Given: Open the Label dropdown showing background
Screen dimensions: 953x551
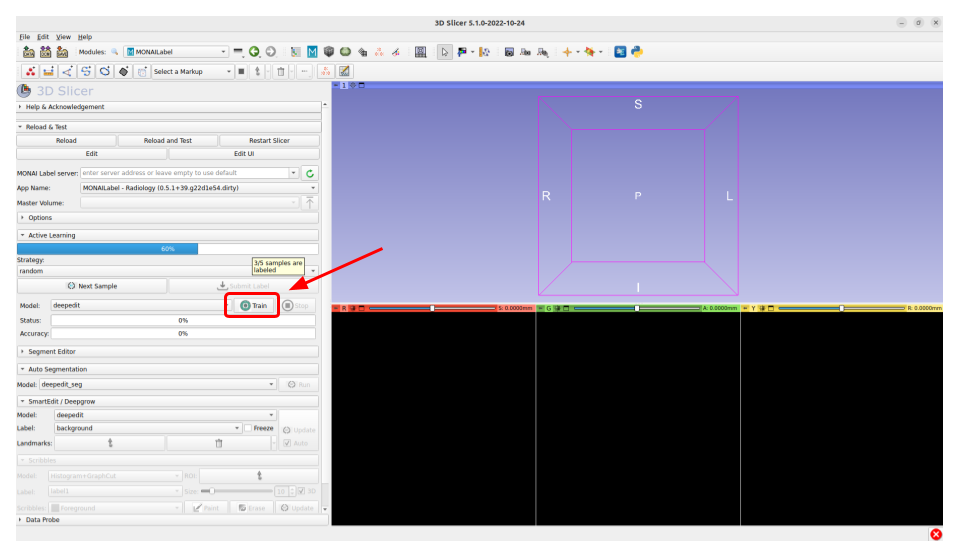Looking at the screenshot, I should 148,428.
